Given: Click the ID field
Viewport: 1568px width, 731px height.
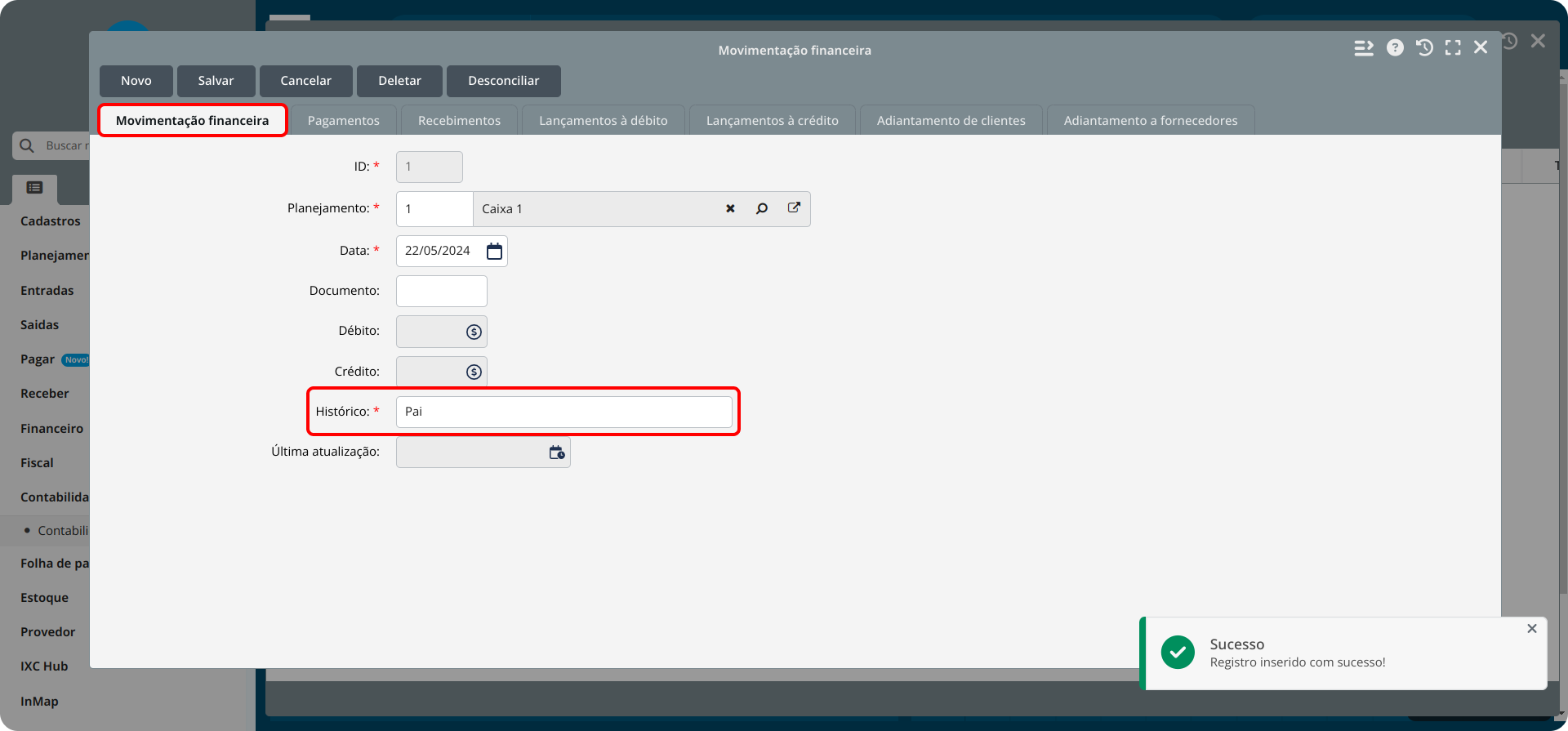Looking at the screenshot, I should [x=430, y=167].
